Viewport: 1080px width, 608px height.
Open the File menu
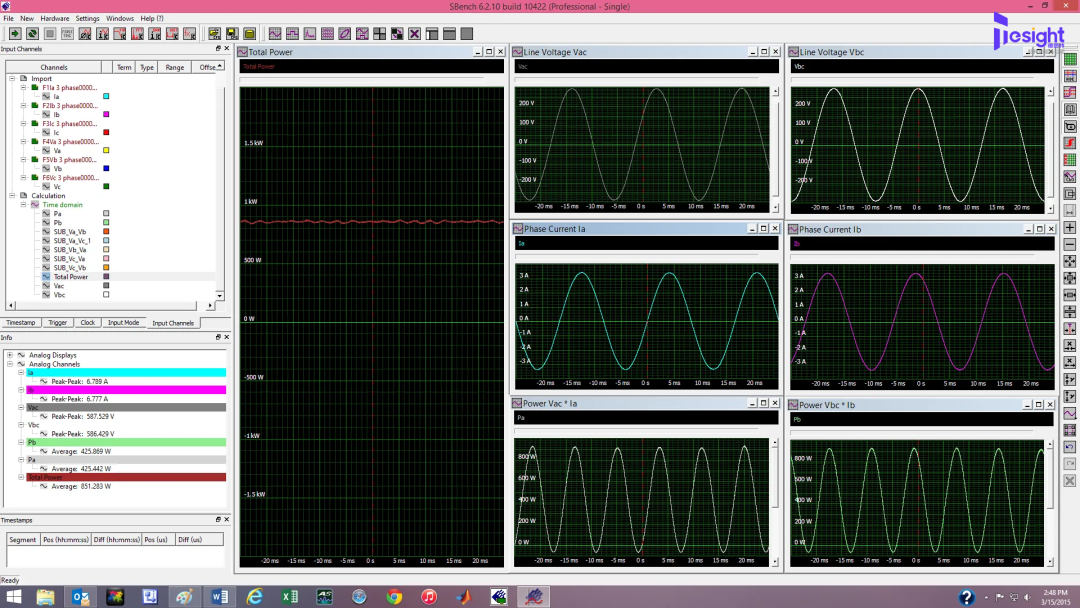(8, 19)
